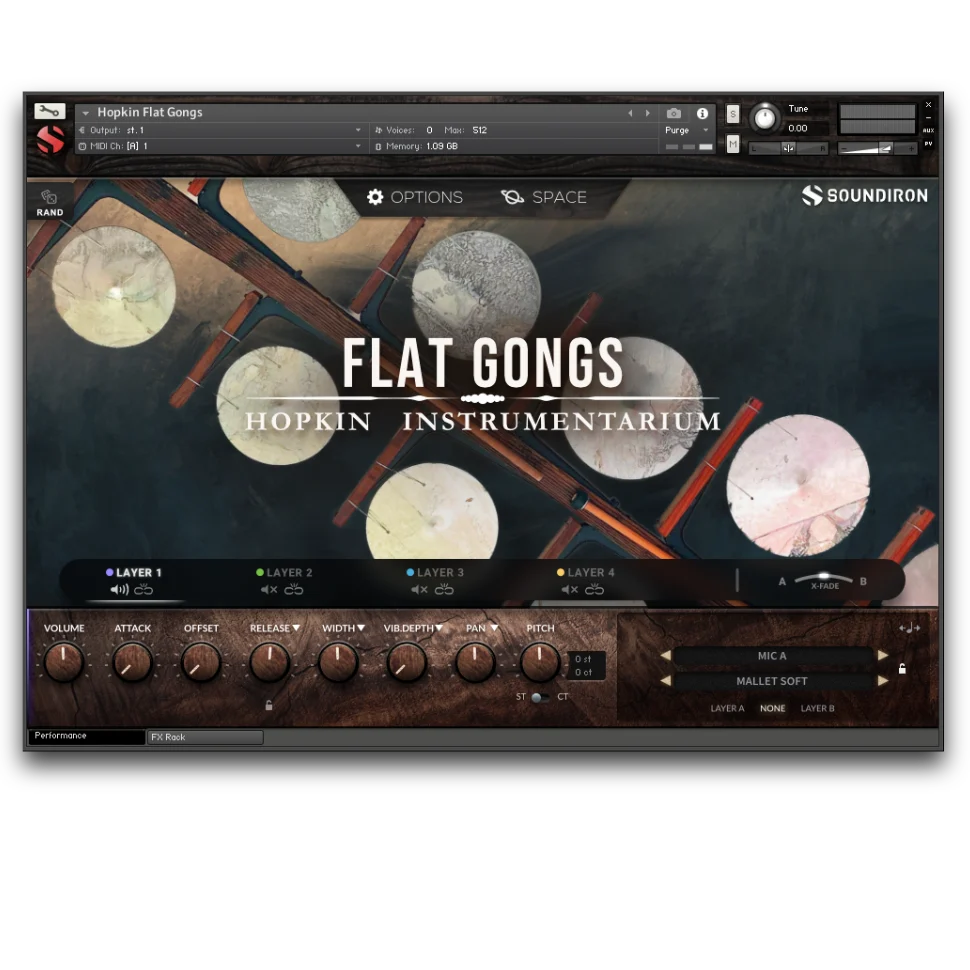Click previous MALLET SOFT left arrow
The image size is (970, 970).
pyautogui.click(x=666, y=680)
